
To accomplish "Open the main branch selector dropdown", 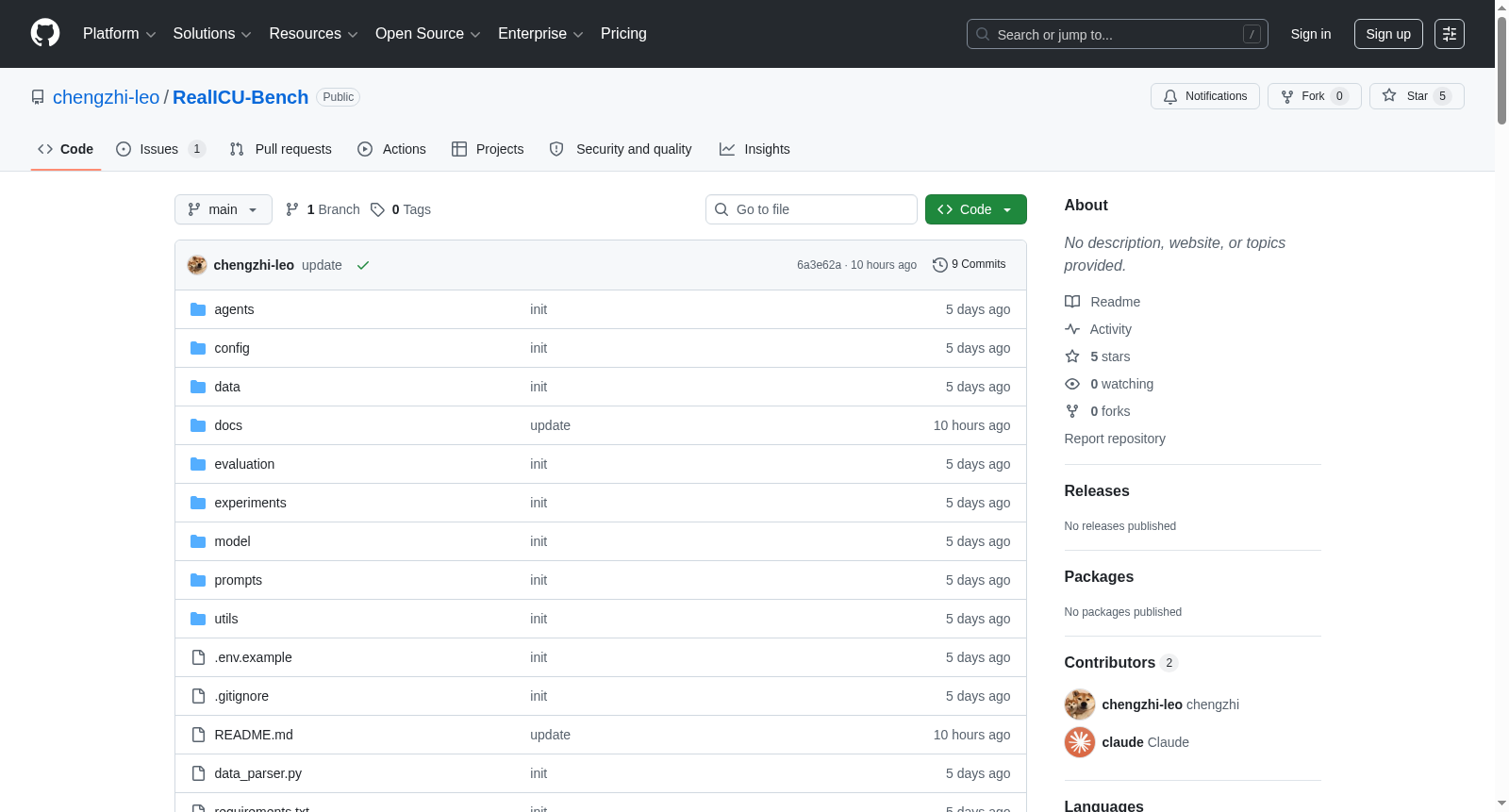I will click(x=224, y=209).
